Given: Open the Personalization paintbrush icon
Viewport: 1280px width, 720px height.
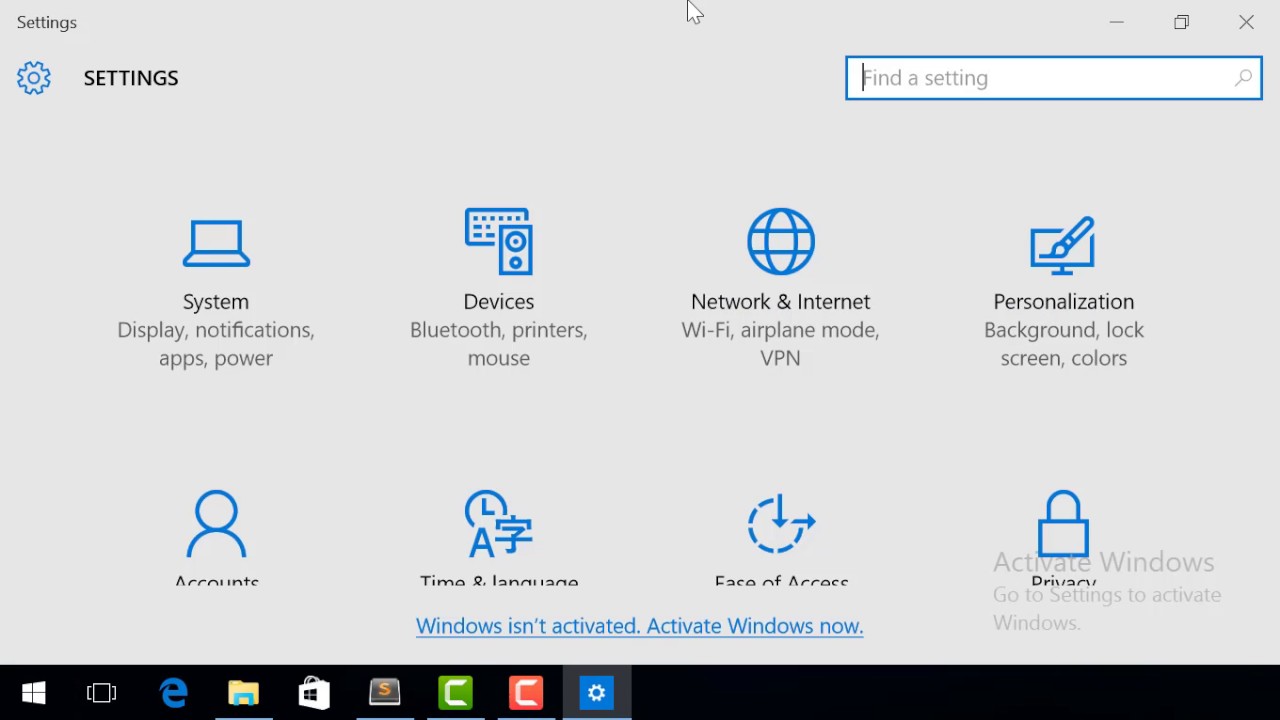Looking at the screenshot, I should pos(1063,244).
